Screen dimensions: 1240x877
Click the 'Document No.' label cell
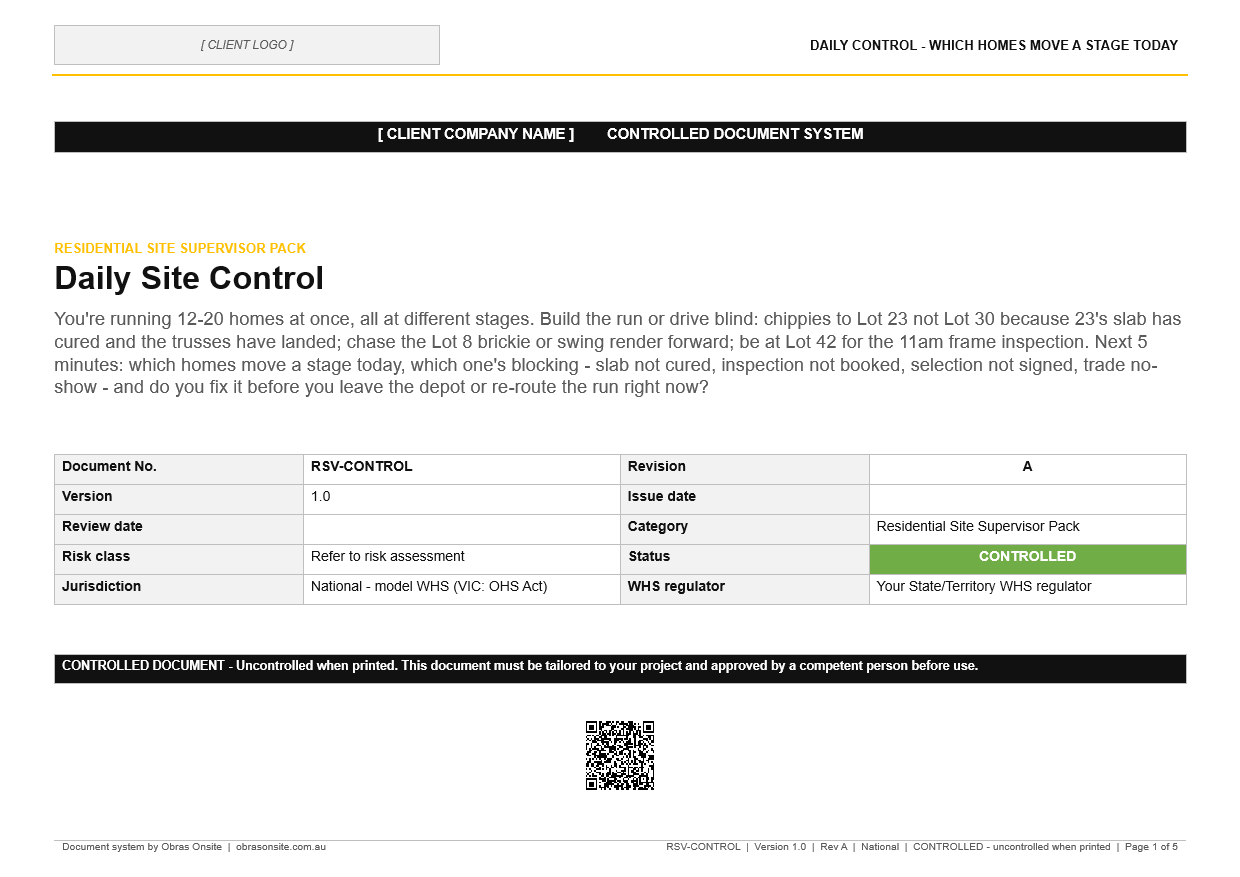pyautogui.click(x=179, y=469)
